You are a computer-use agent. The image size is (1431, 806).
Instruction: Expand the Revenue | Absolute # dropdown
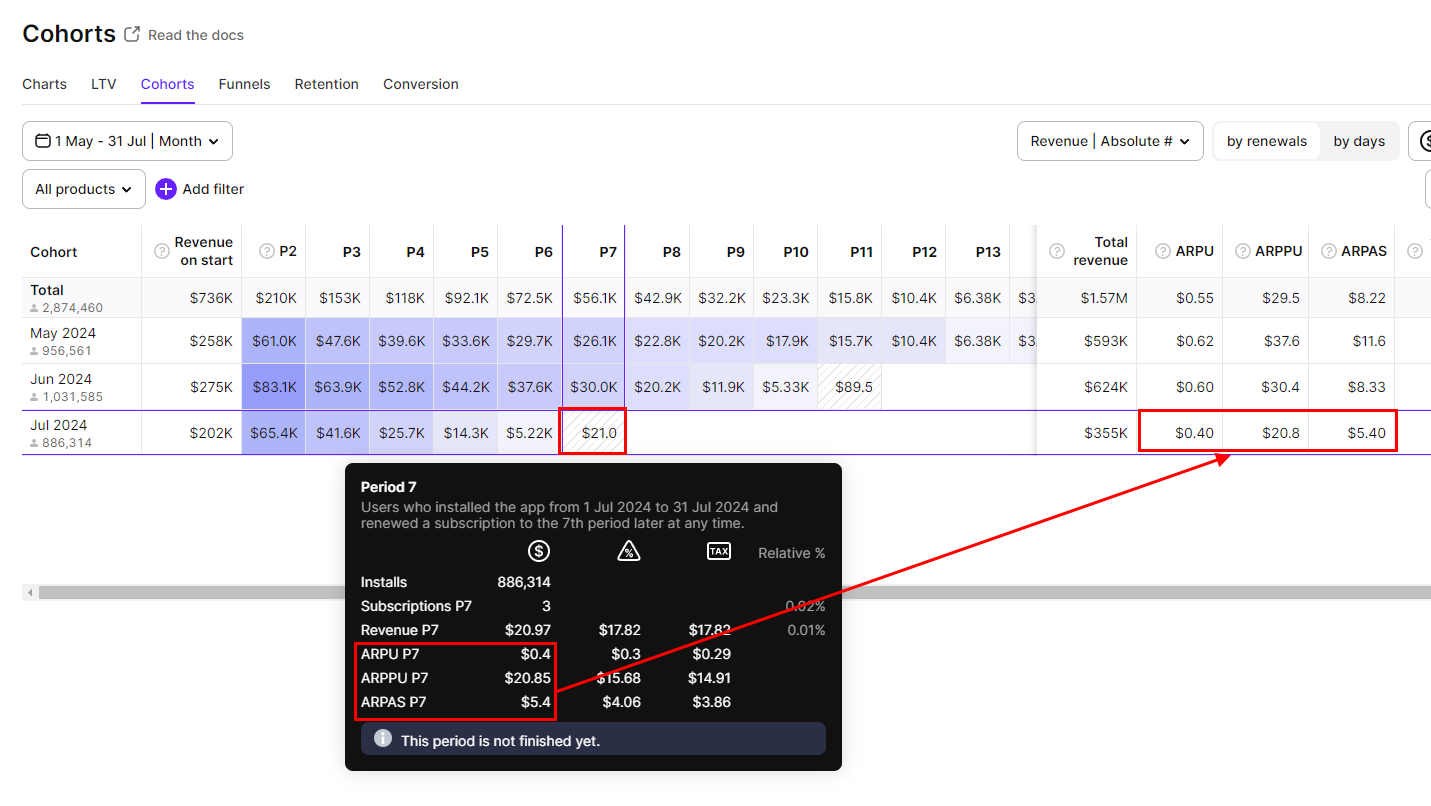click(x=1110, y=141)
